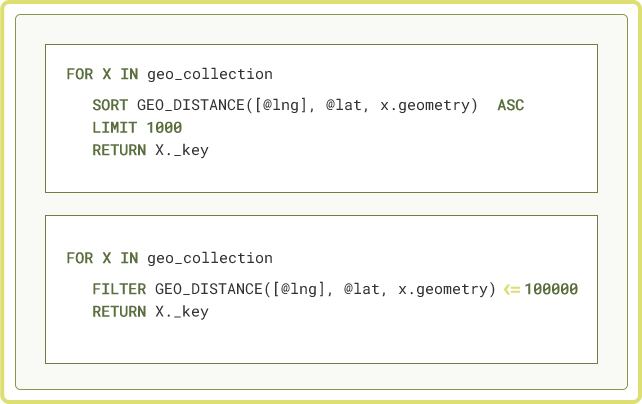Click the FILTER keyword

click(119, 289)
